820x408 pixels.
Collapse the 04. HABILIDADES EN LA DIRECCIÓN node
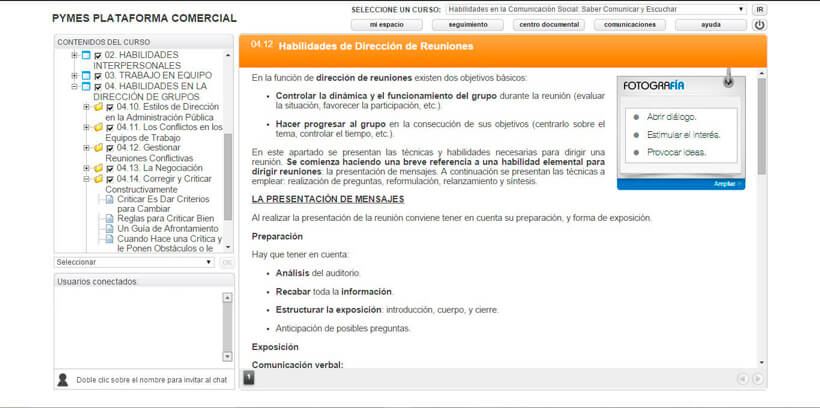(74, 86)
